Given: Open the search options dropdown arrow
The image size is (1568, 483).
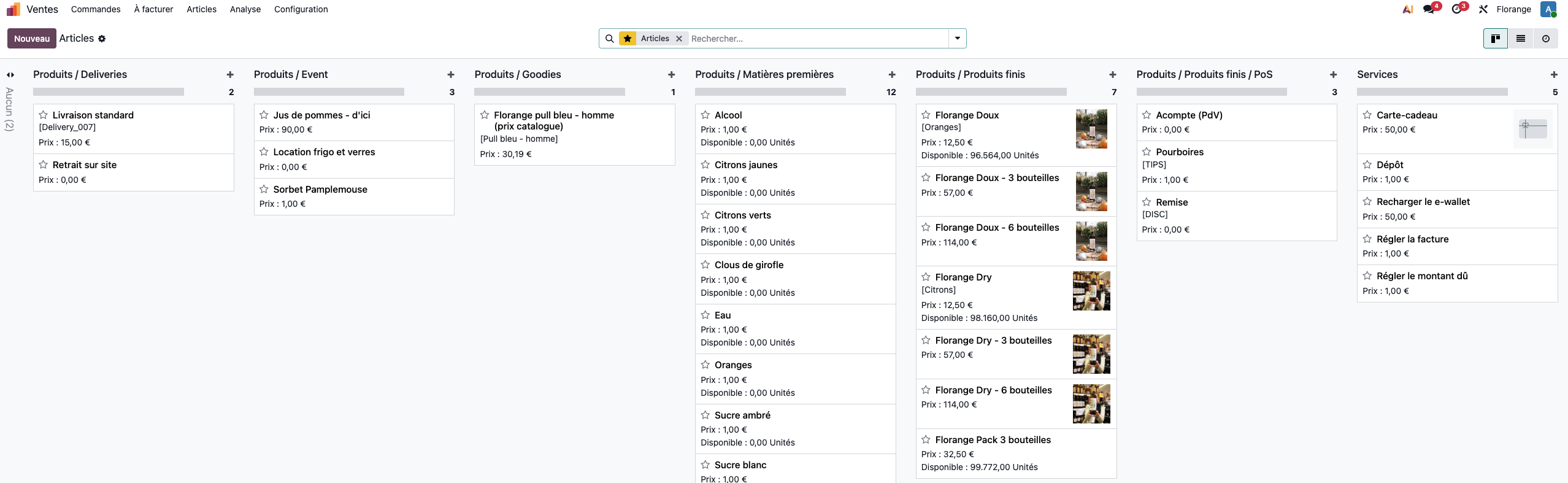Looking at the screenshot, I should pyautogui.click(x=957, y=39).
